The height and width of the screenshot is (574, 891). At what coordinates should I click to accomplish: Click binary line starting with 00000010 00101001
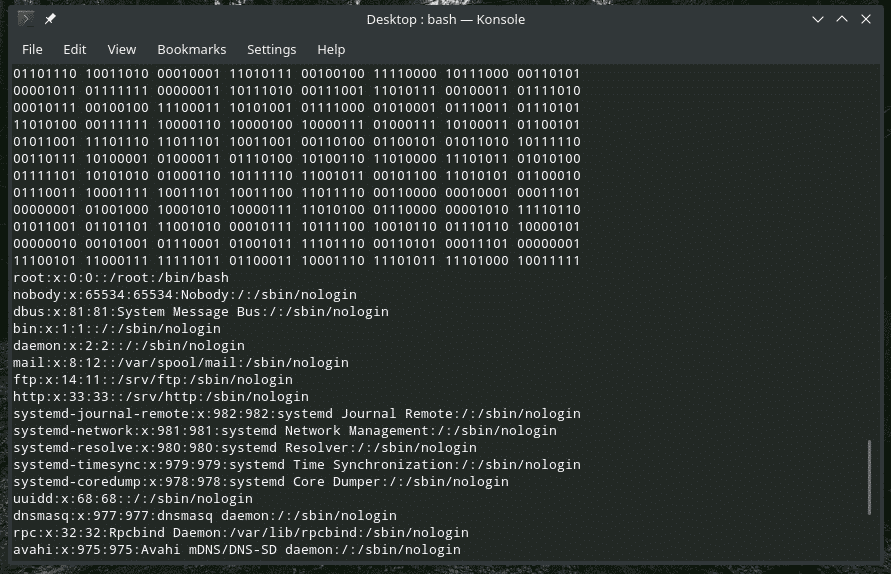pyautogui.click(x=297, y=244)
